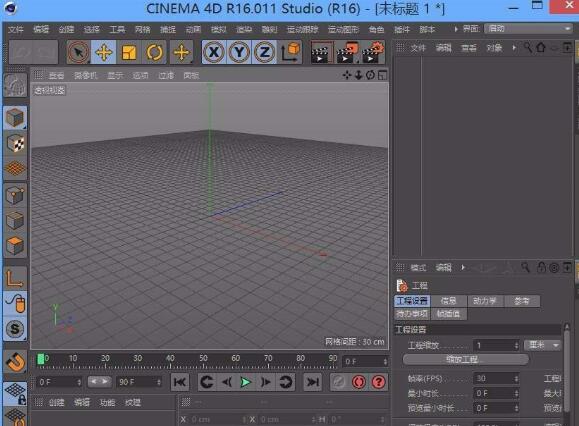Expand Object Manager menu overflow arrow
Screen dimensions: 579x426
pos(514,48)
